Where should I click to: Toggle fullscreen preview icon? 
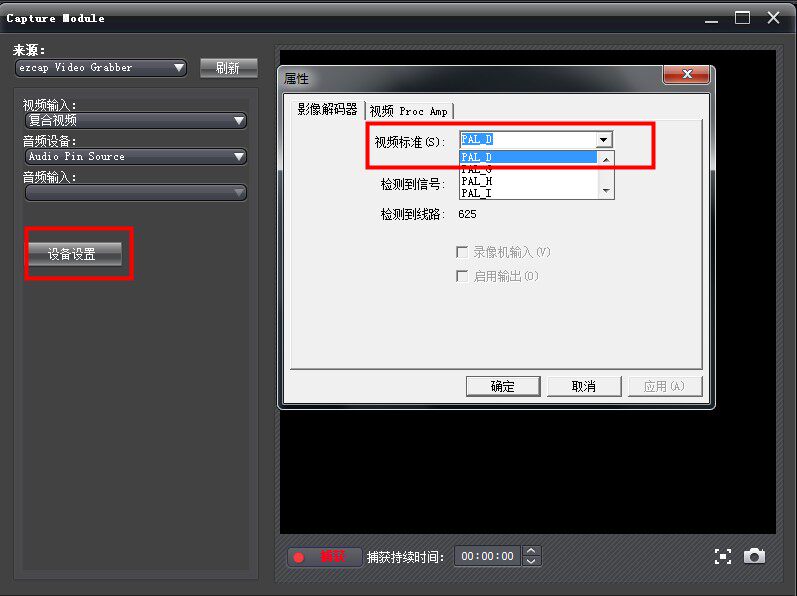pyautogui.click(x=723, y=556)
